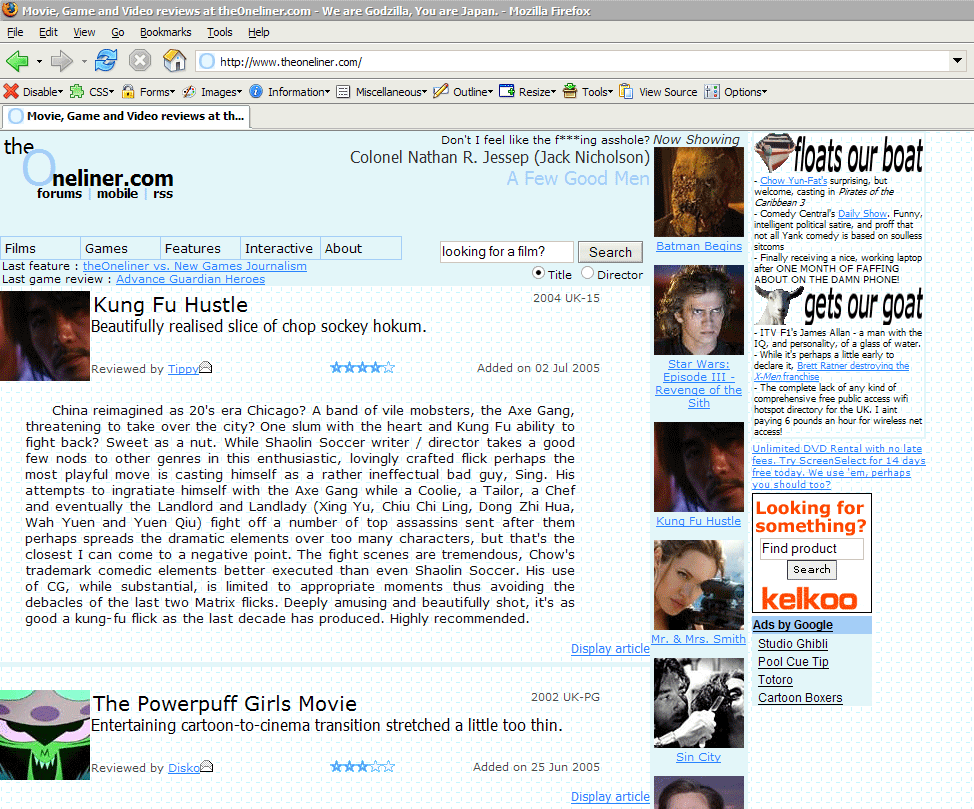Click the Kung Fu Hustle star rating
974x809 pixels.
(x=362, y=368)
